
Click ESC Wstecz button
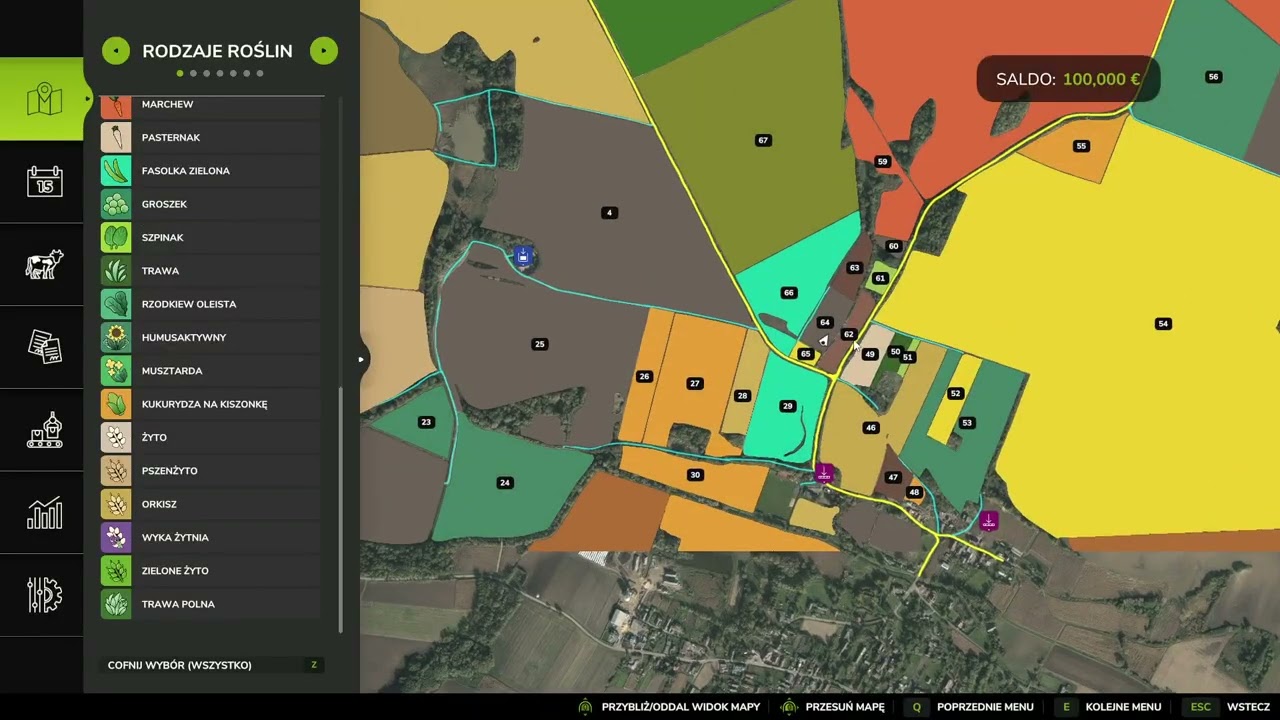(1227, 707)
